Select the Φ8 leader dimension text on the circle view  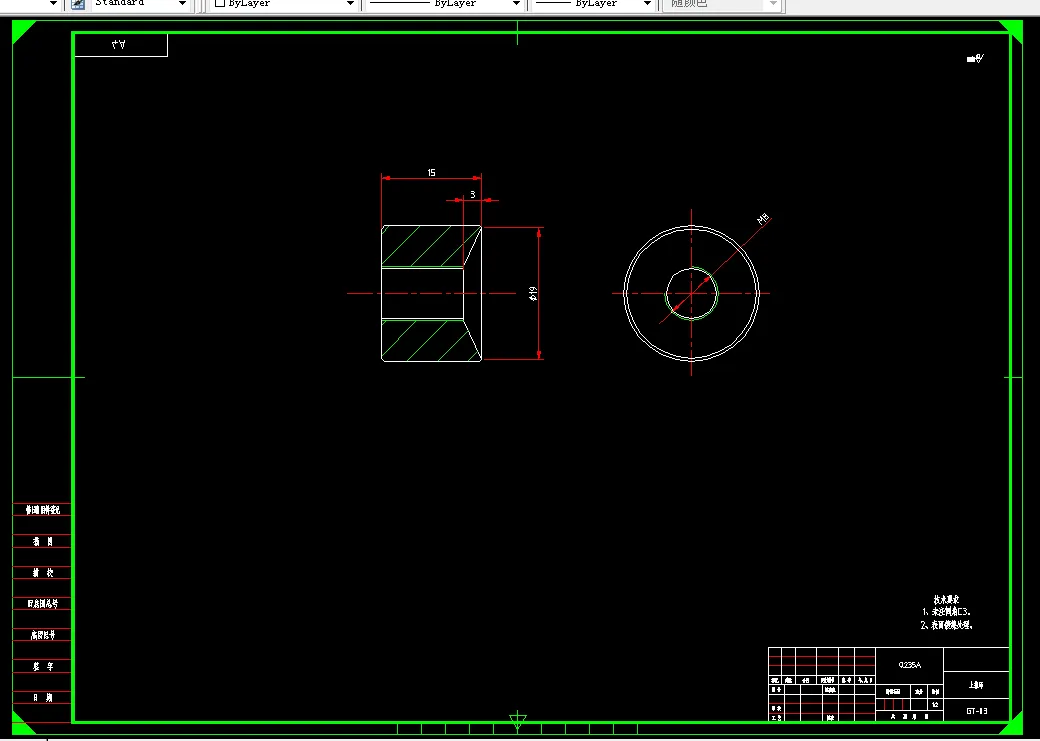click(763, 220)
